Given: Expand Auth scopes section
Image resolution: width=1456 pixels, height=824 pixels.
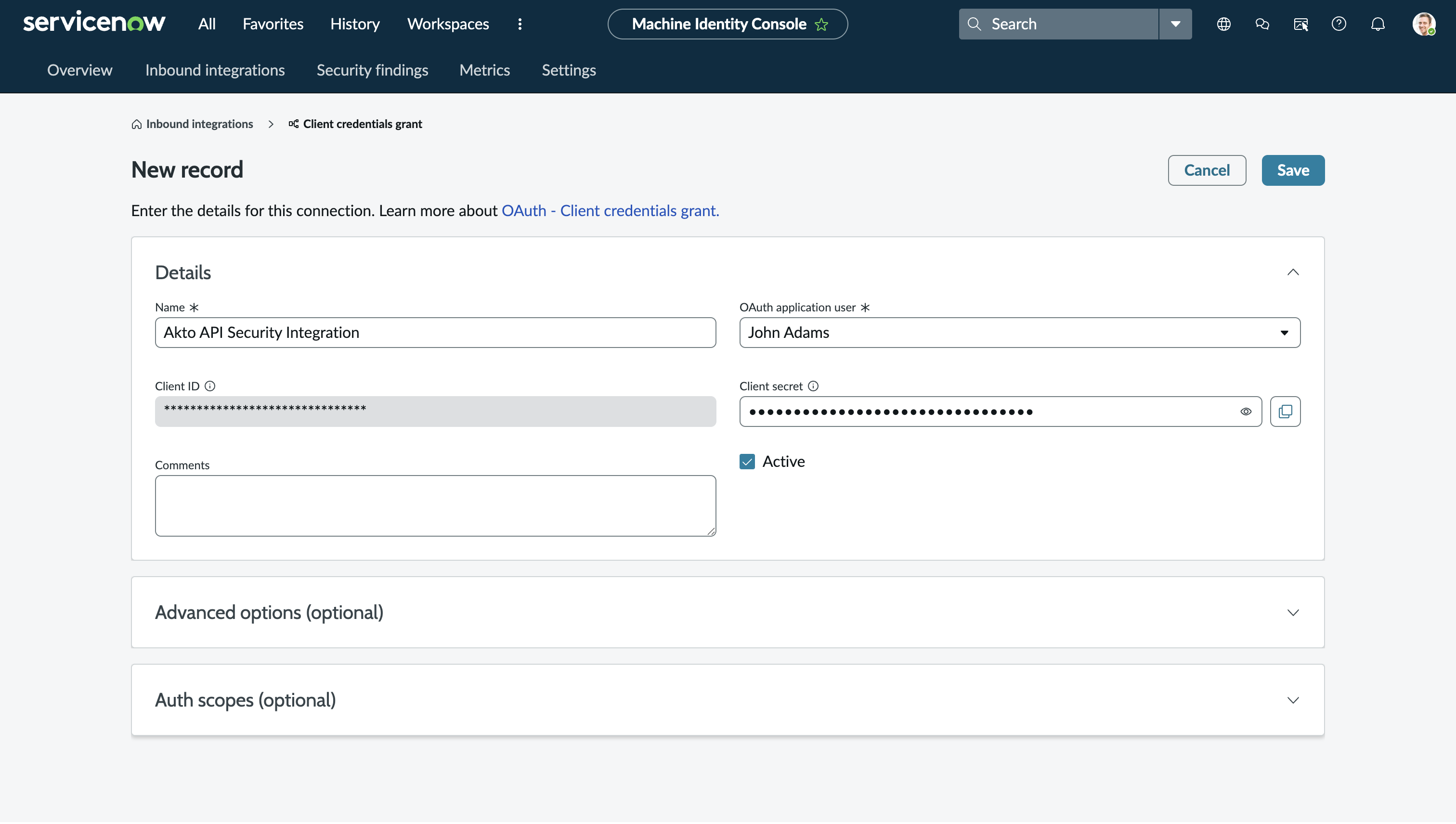Looking at the screenshot, I should (1292, 700).
